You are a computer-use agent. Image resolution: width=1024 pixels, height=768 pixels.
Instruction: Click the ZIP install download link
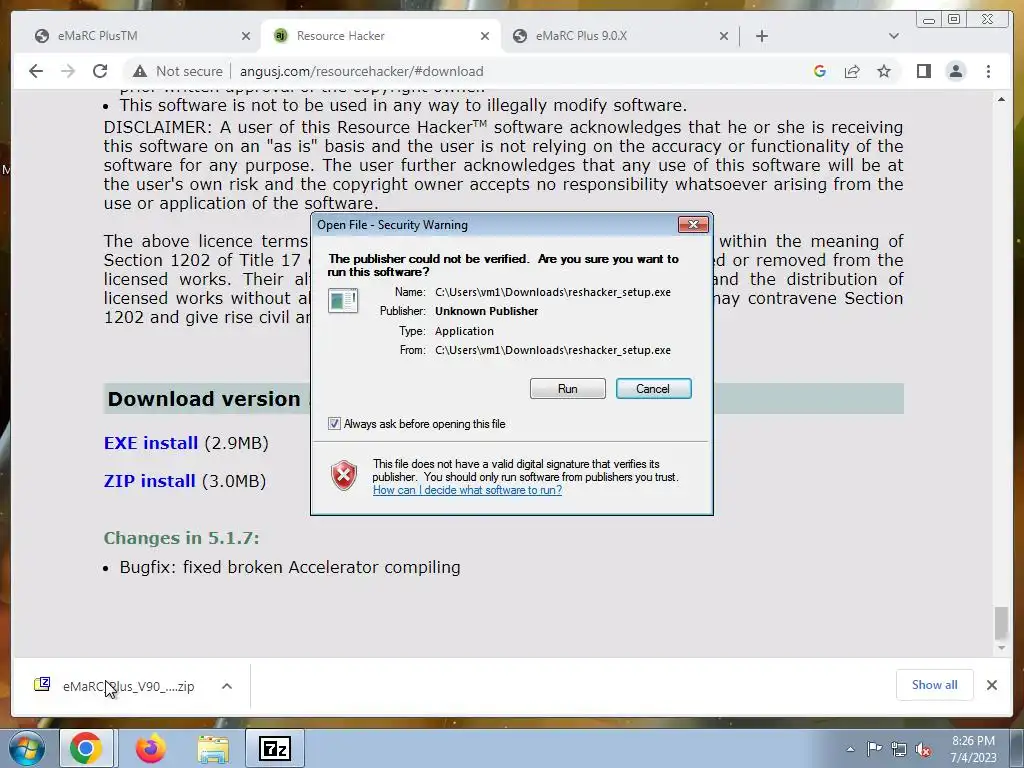pyautogui.click(x=150, y=481)
